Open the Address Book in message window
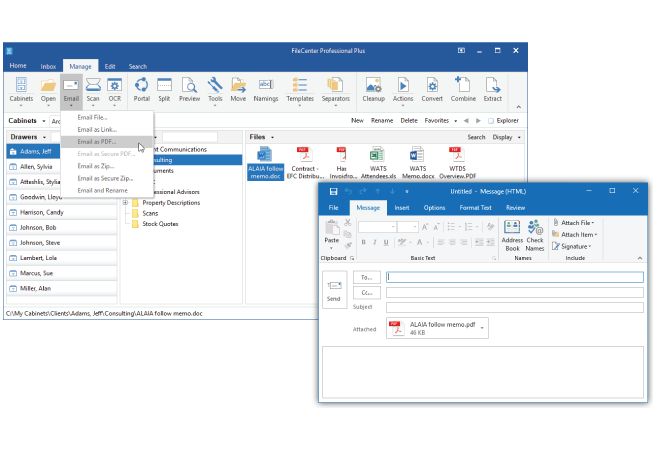Viewport: 654px width, 456px height. (x=512, y=234)
